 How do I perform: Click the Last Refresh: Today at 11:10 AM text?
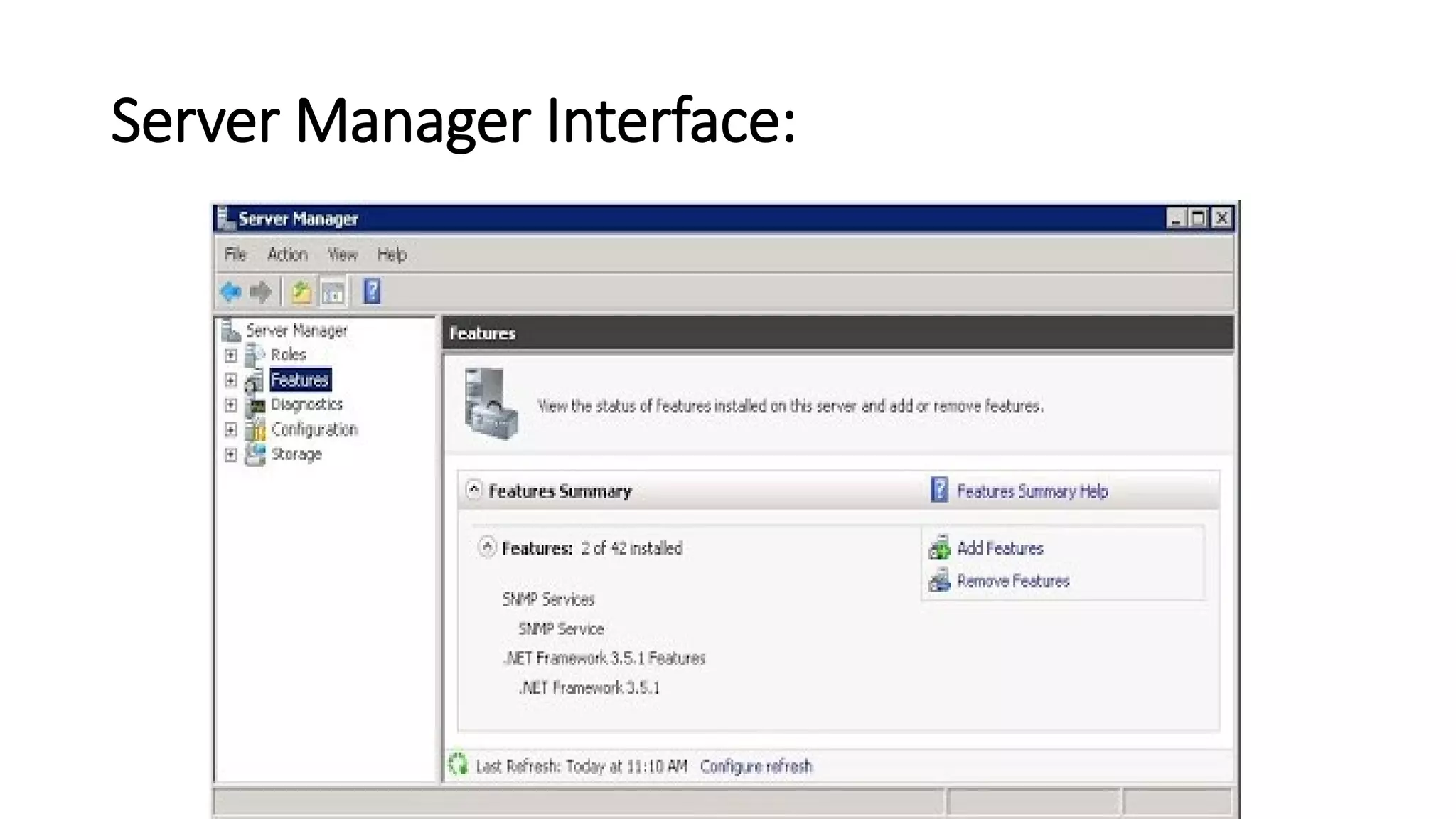582,766
